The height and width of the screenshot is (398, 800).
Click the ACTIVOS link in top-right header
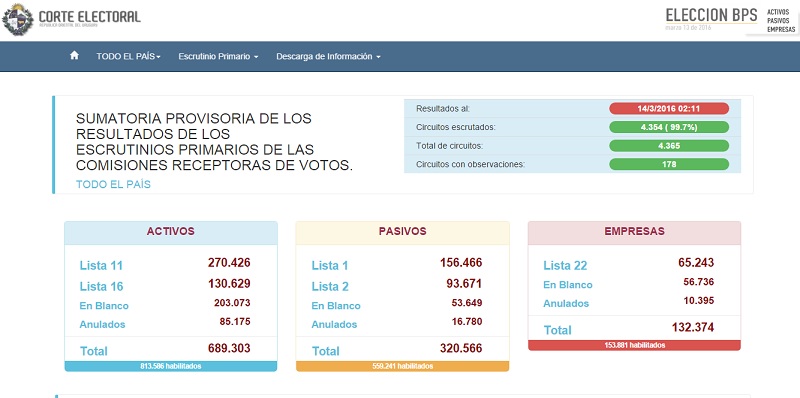pyautogui.click(x=778, y=12)
